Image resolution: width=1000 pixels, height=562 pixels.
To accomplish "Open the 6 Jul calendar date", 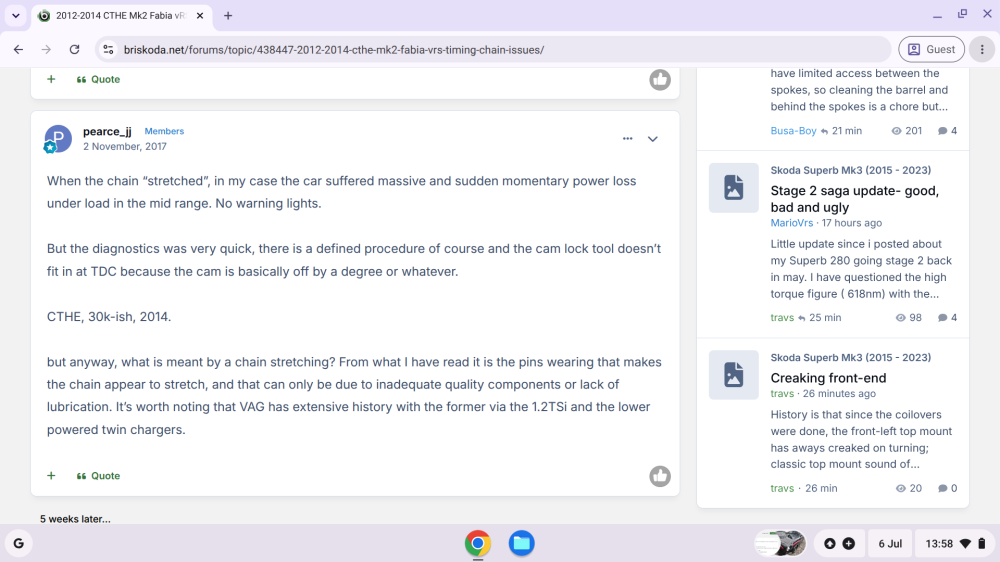I will pyautogui.click(x=890, y=544).
